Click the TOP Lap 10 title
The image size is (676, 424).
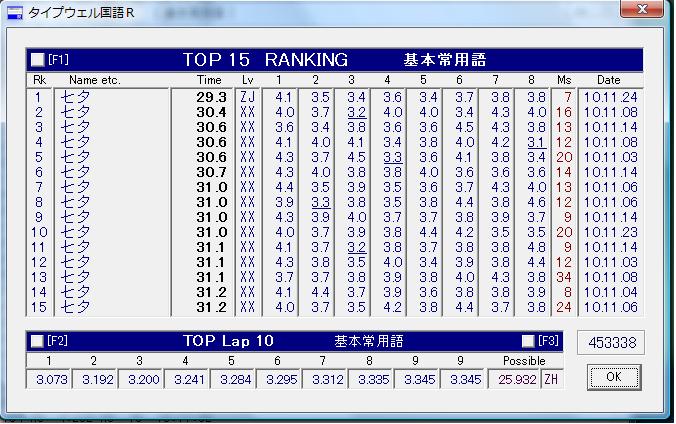[x=228, y=341]
